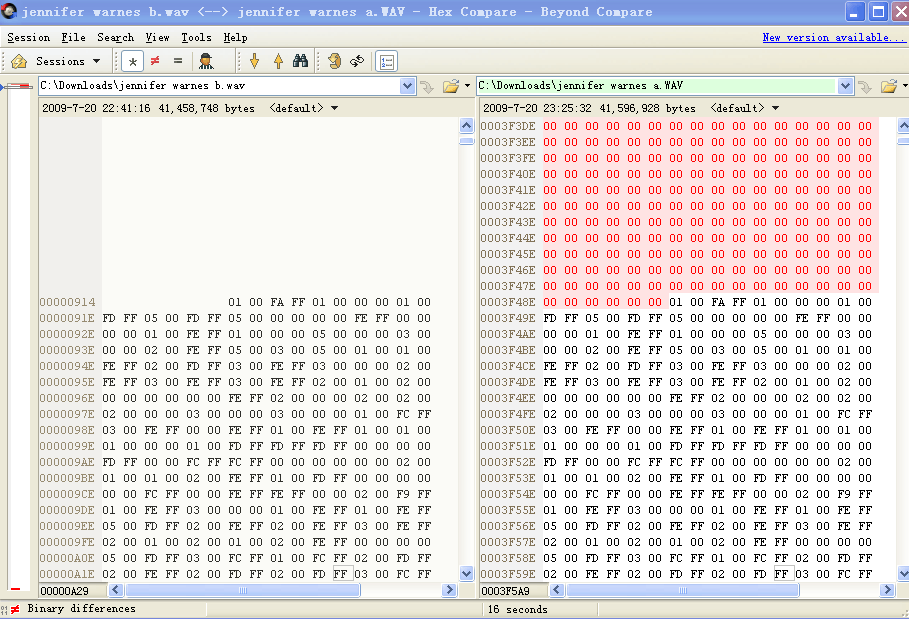Open the Tools menu
Viewport: 909px width, 619px height.
click(x=196, y=38)
